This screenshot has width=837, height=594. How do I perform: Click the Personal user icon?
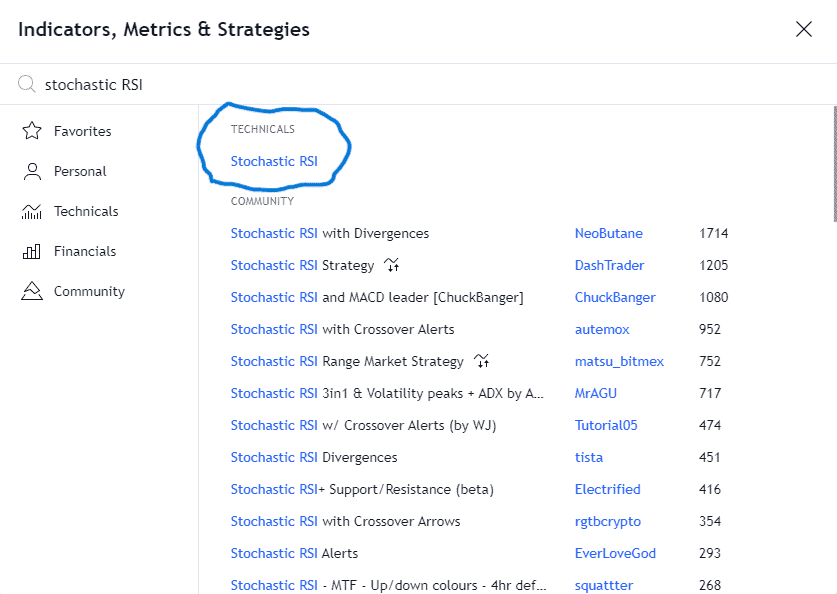point(32,171)
